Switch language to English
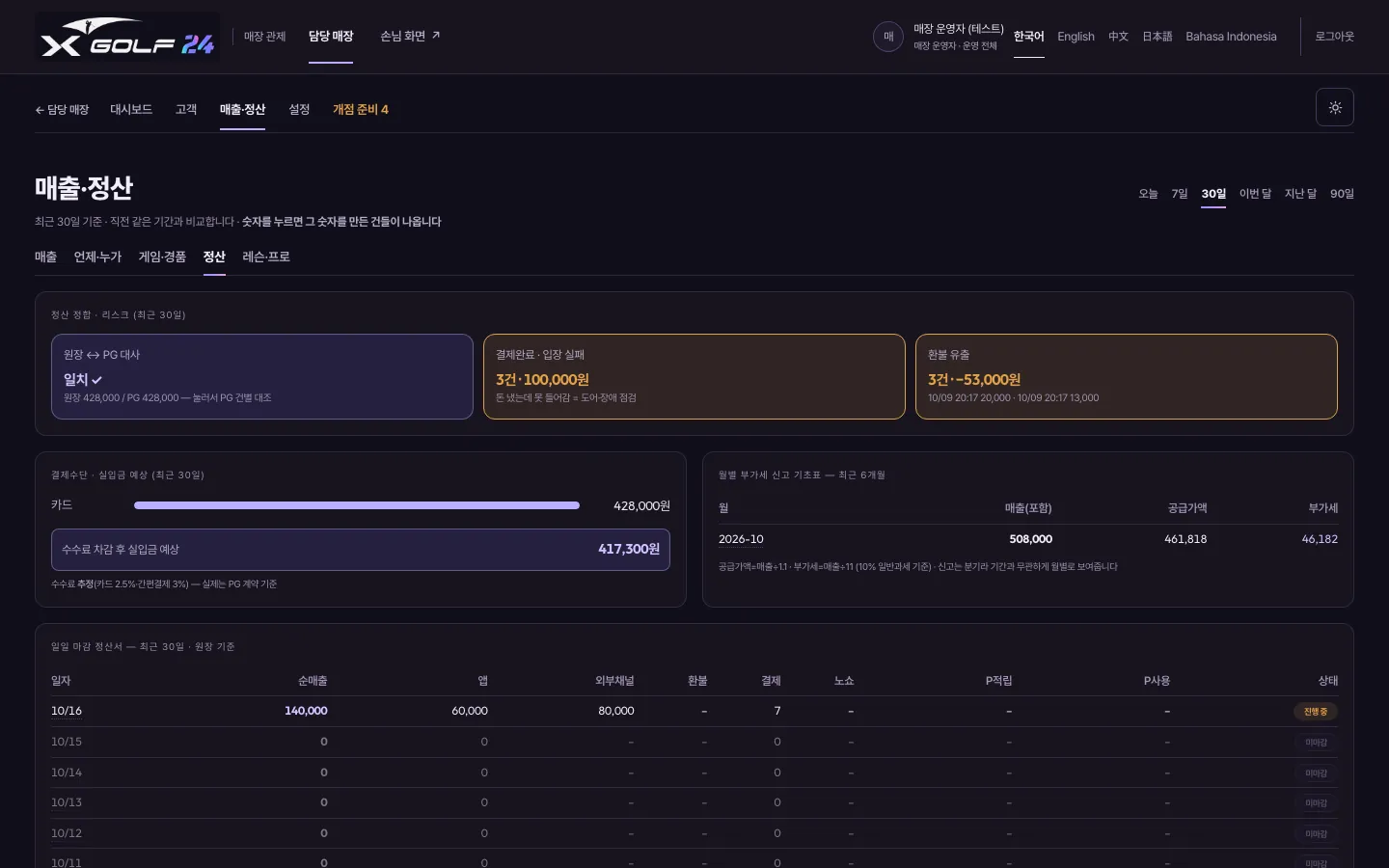 pyautogui.click(x=1076, y=37)
